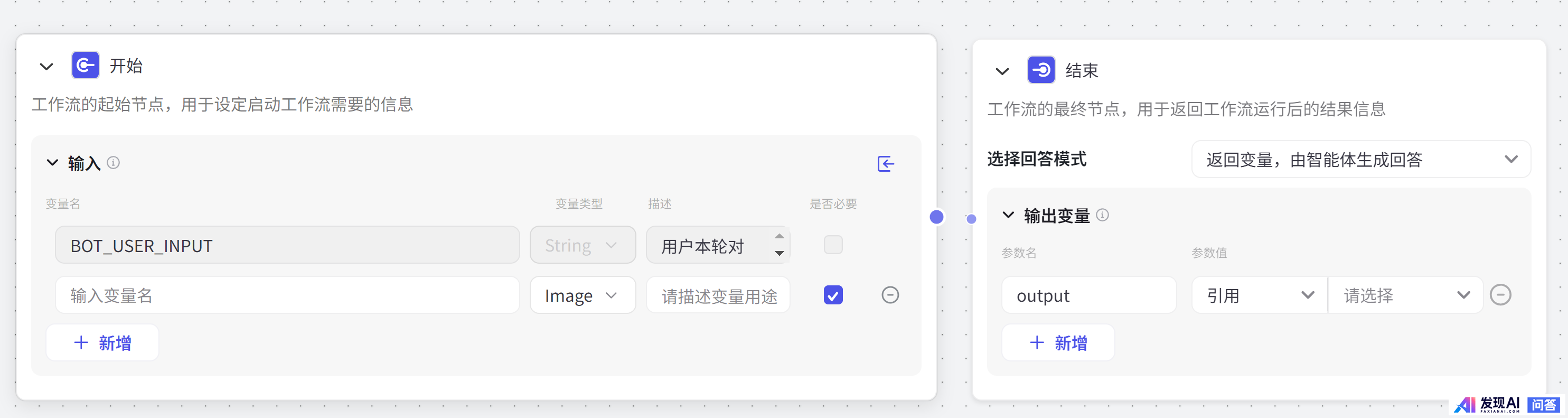Click the info icon next to 输出变量

pyautogui.click(x=1102, y=215)
